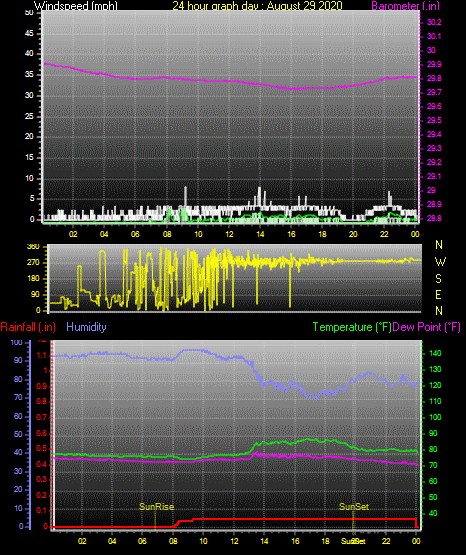
Task: Click the 'Temperature (°F)' legend label
Action: 352,327
